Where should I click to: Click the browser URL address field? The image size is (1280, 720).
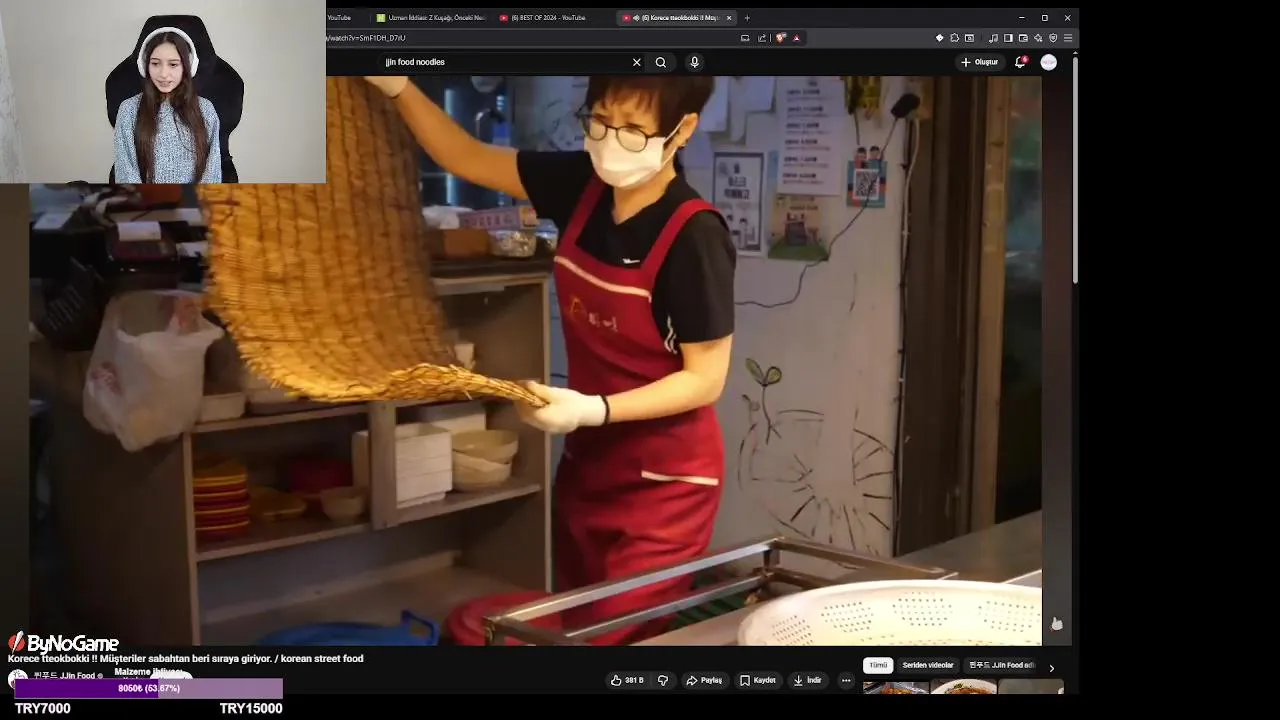click(530, 38)
